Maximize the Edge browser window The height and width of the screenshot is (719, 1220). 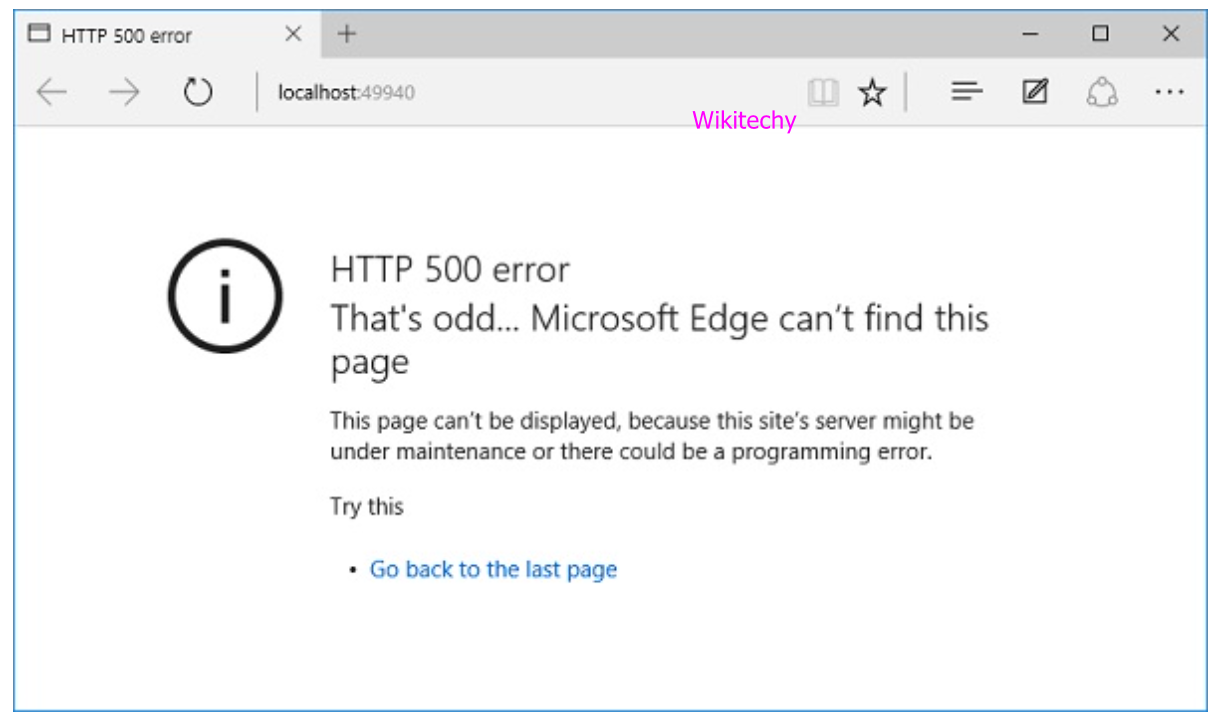pos(1100,34)
